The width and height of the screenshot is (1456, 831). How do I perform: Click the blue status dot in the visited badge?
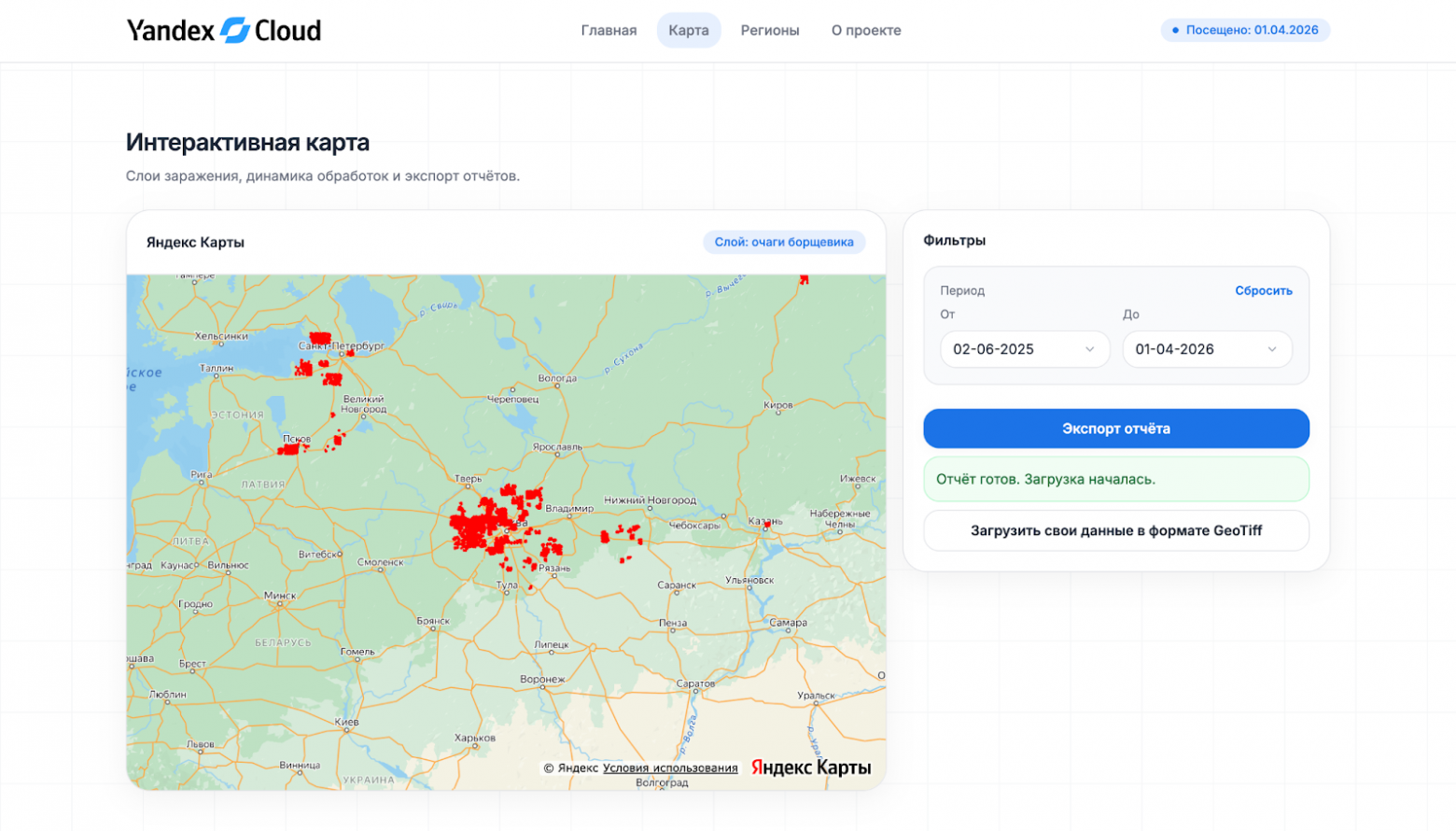click(1177, 30)
